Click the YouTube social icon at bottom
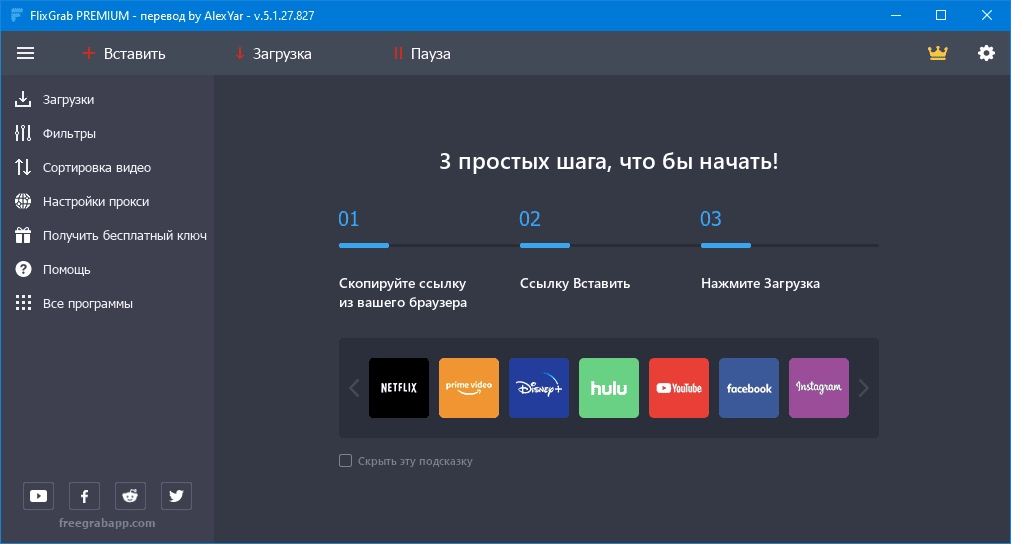 point(39,496)
